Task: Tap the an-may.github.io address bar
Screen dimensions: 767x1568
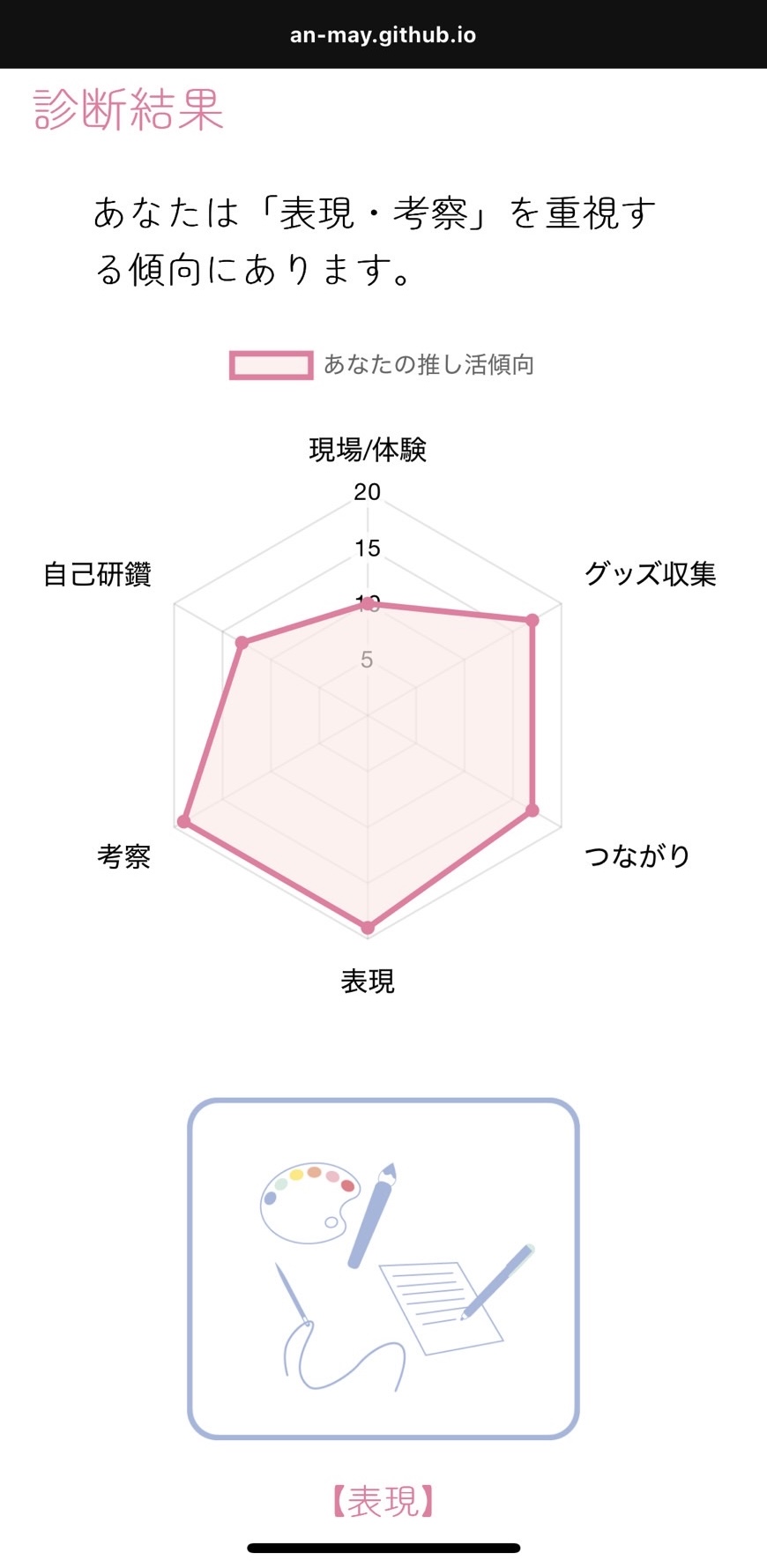Action: [x=383, y=35]
